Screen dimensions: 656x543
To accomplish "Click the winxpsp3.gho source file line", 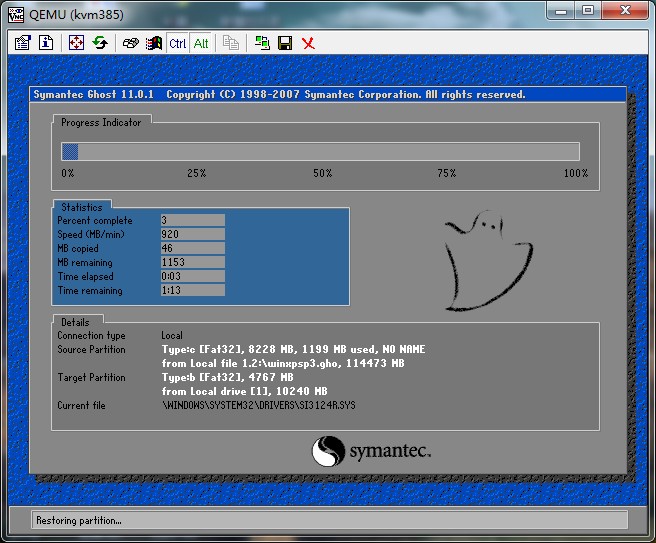I will pyautogui.click(x=283, y=363).
